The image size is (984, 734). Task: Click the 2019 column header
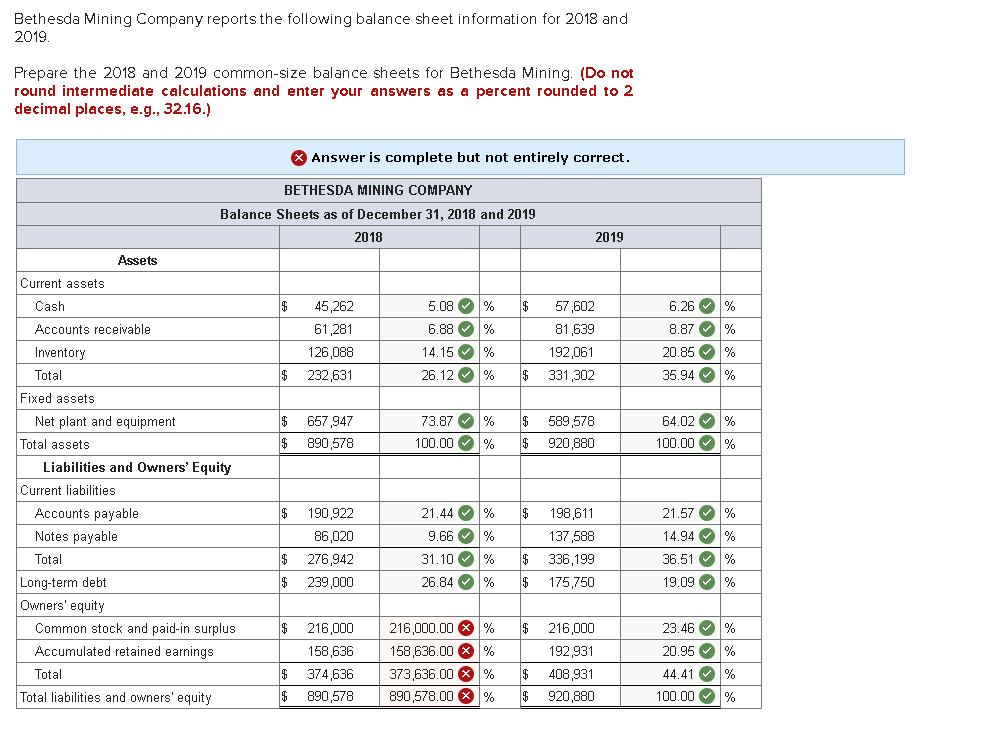[x=609, y=237]
